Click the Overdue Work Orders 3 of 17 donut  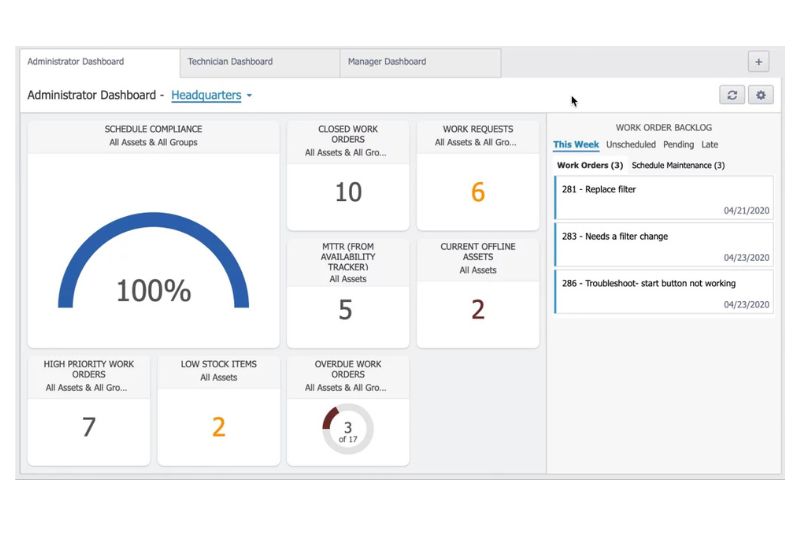[348, 429]
